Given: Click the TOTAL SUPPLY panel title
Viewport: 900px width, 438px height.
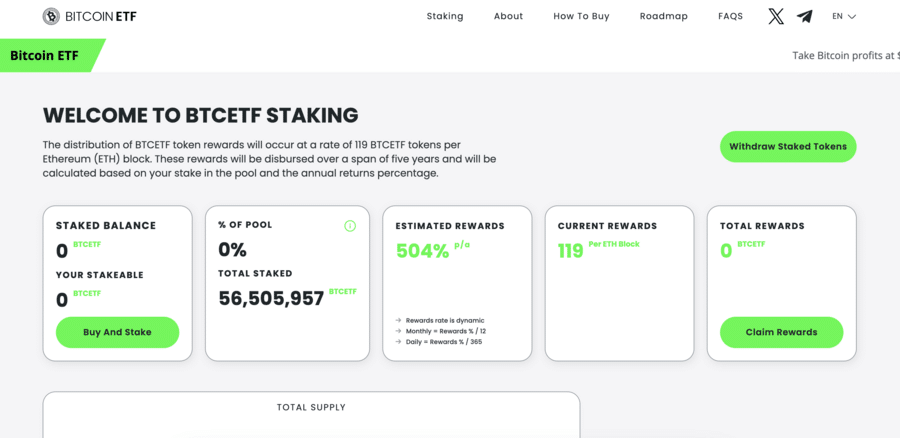Looking at the screenshot, I should (x=311, y=408).
